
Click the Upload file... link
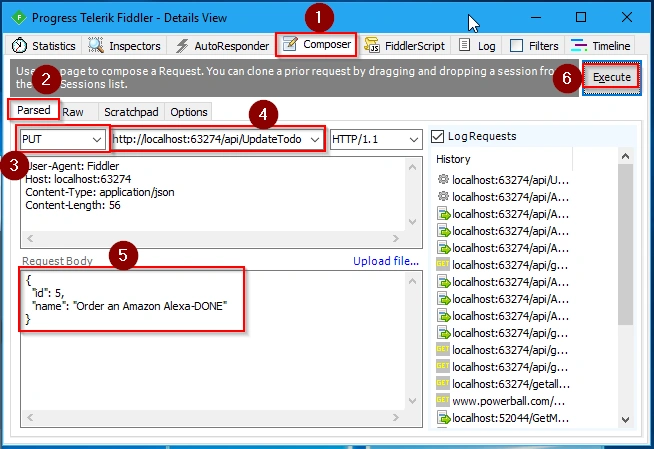click(x=386, y=261)
